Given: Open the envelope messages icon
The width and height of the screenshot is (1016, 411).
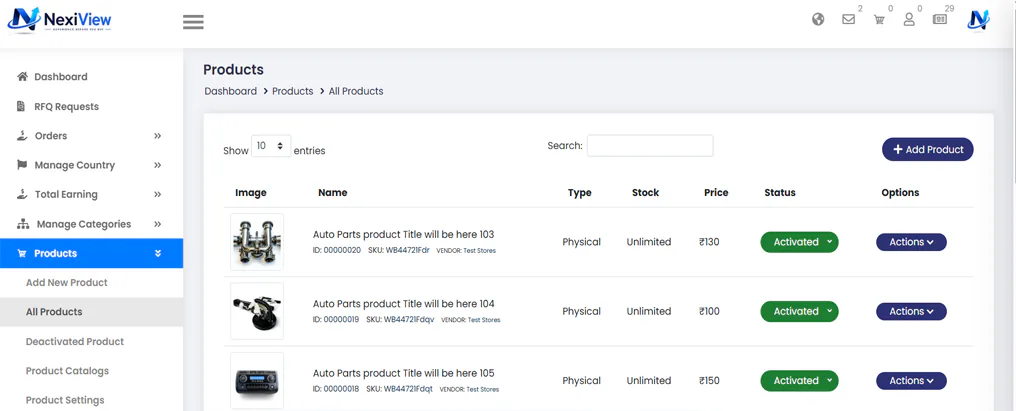Looking at the screenshot, I should tap(848, 19).
